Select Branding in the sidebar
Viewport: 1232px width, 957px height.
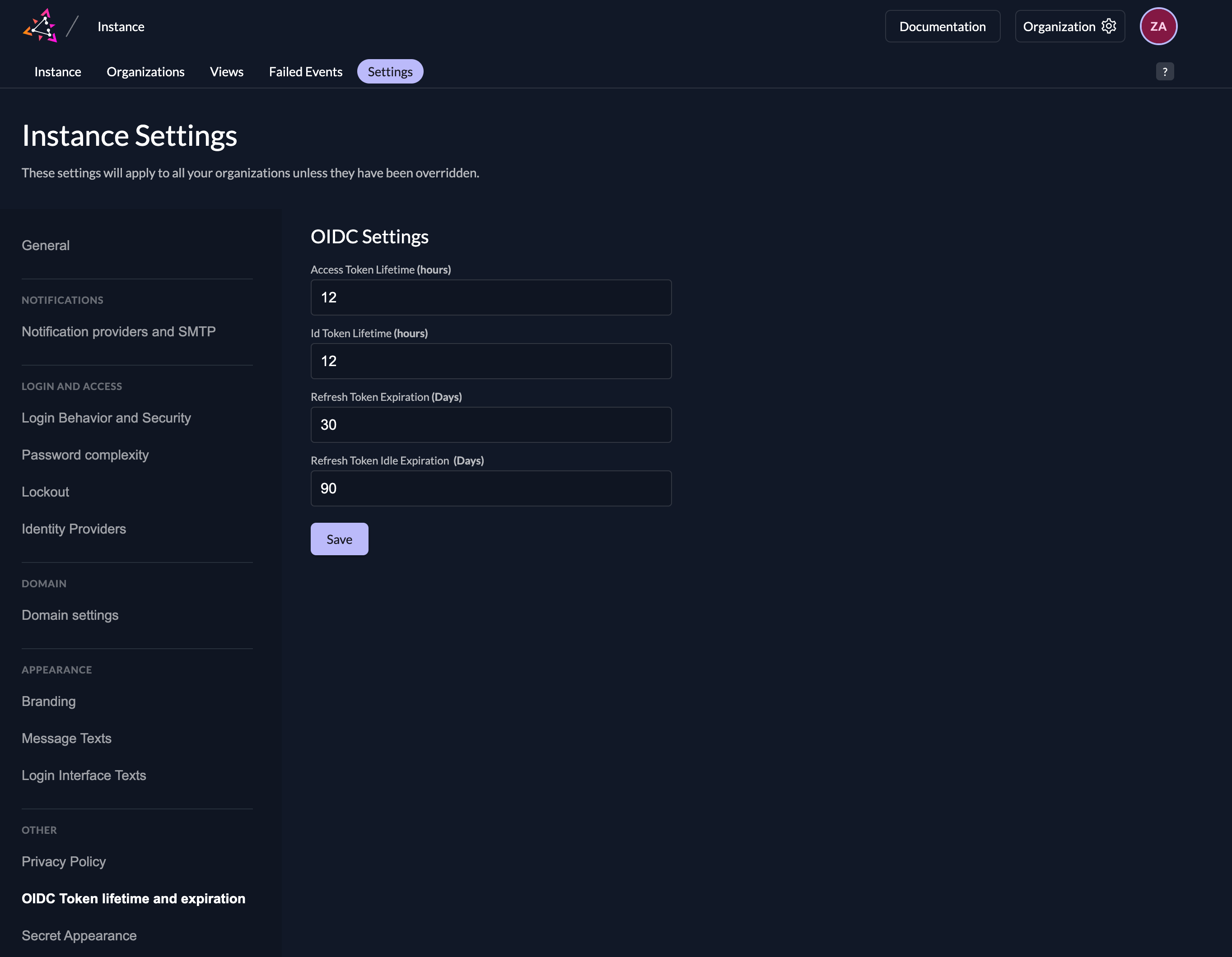[x=48, y=701]
